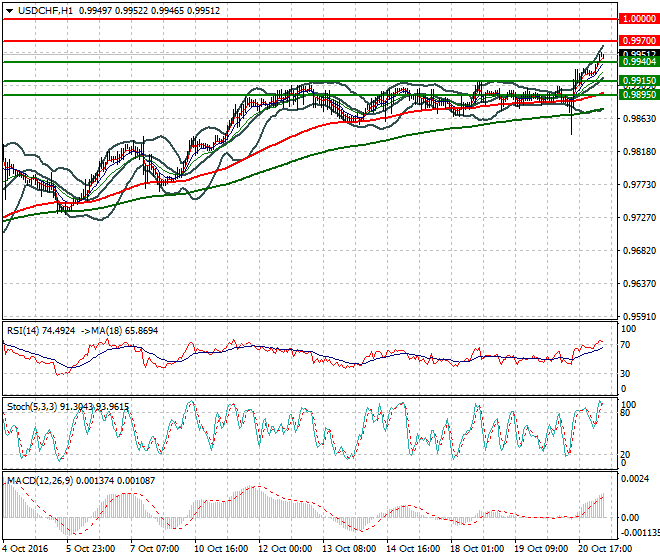660x560 pixels.
Task: Click the 0.0024 MACD scale value
Action: pyautogui.click(x=635, y=479)
